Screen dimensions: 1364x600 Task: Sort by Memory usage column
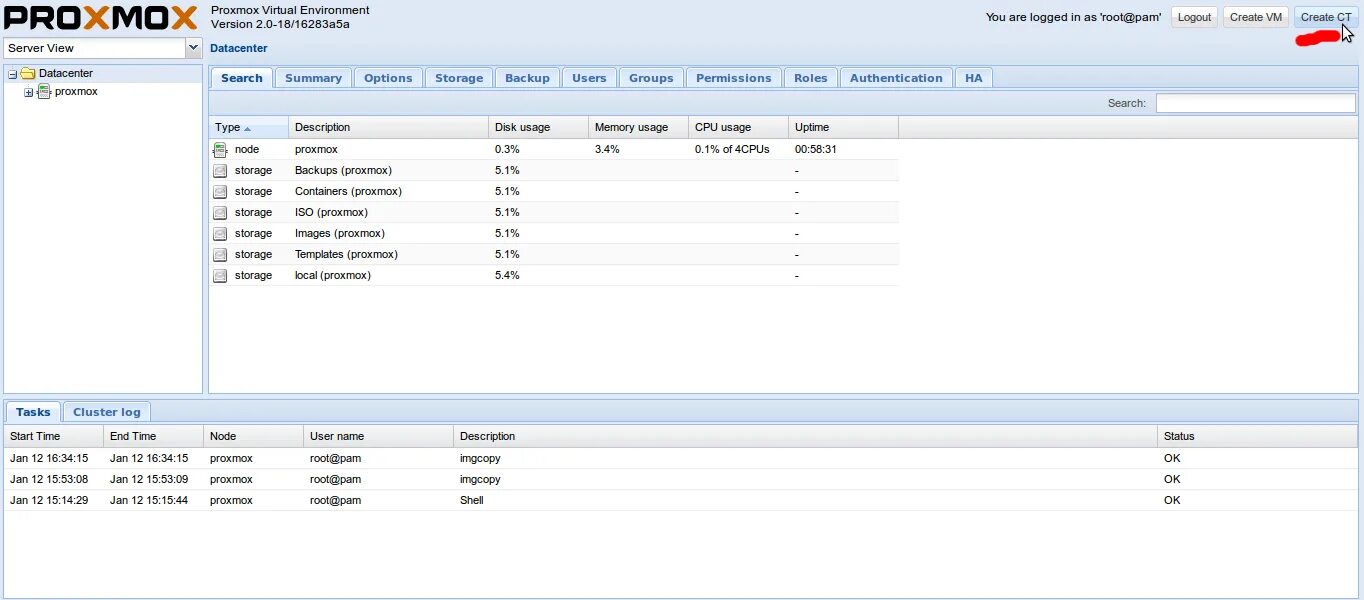point(639,127)
